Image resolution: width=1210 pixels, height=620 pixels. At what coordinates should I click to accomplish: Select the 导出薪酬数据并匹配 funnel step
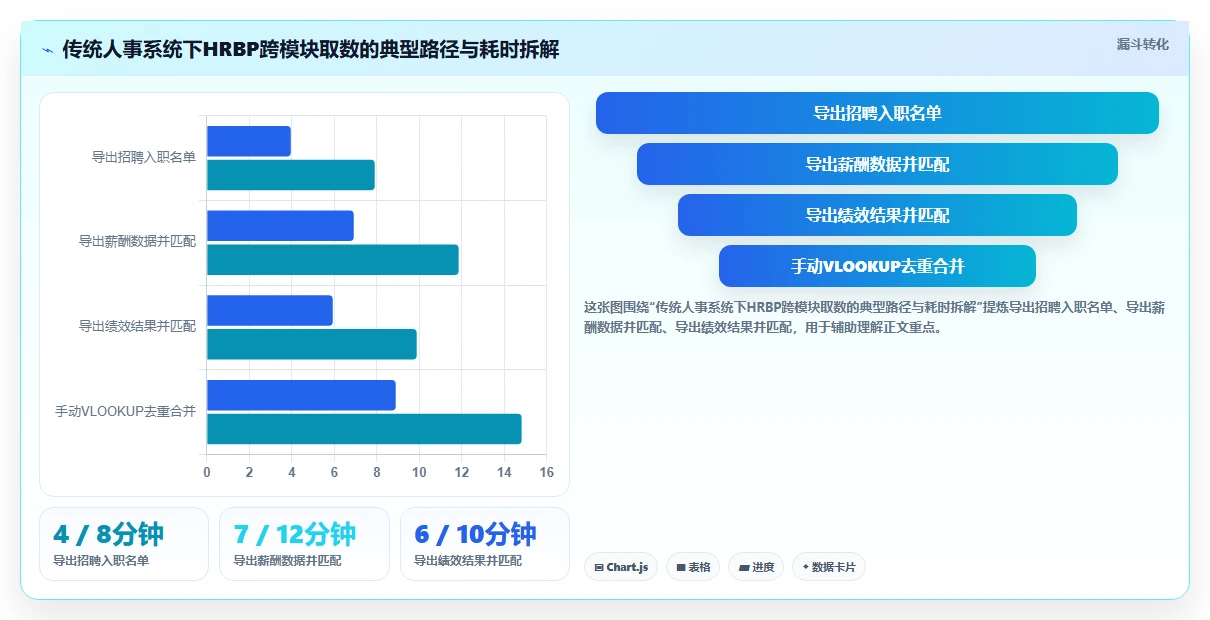877,164
